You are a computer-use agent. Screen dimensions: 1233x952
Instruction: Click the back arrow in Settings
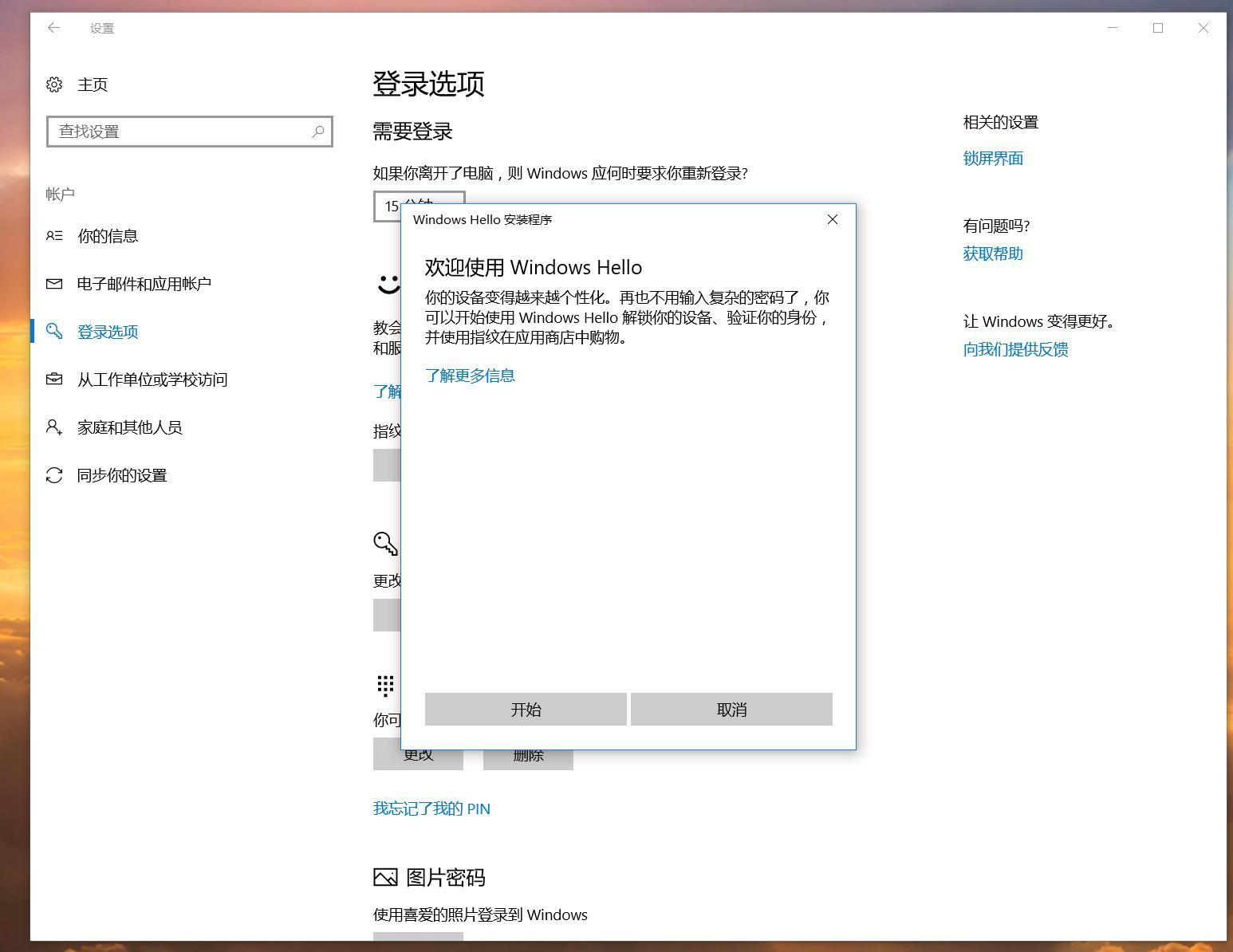[x=53, y=27]
